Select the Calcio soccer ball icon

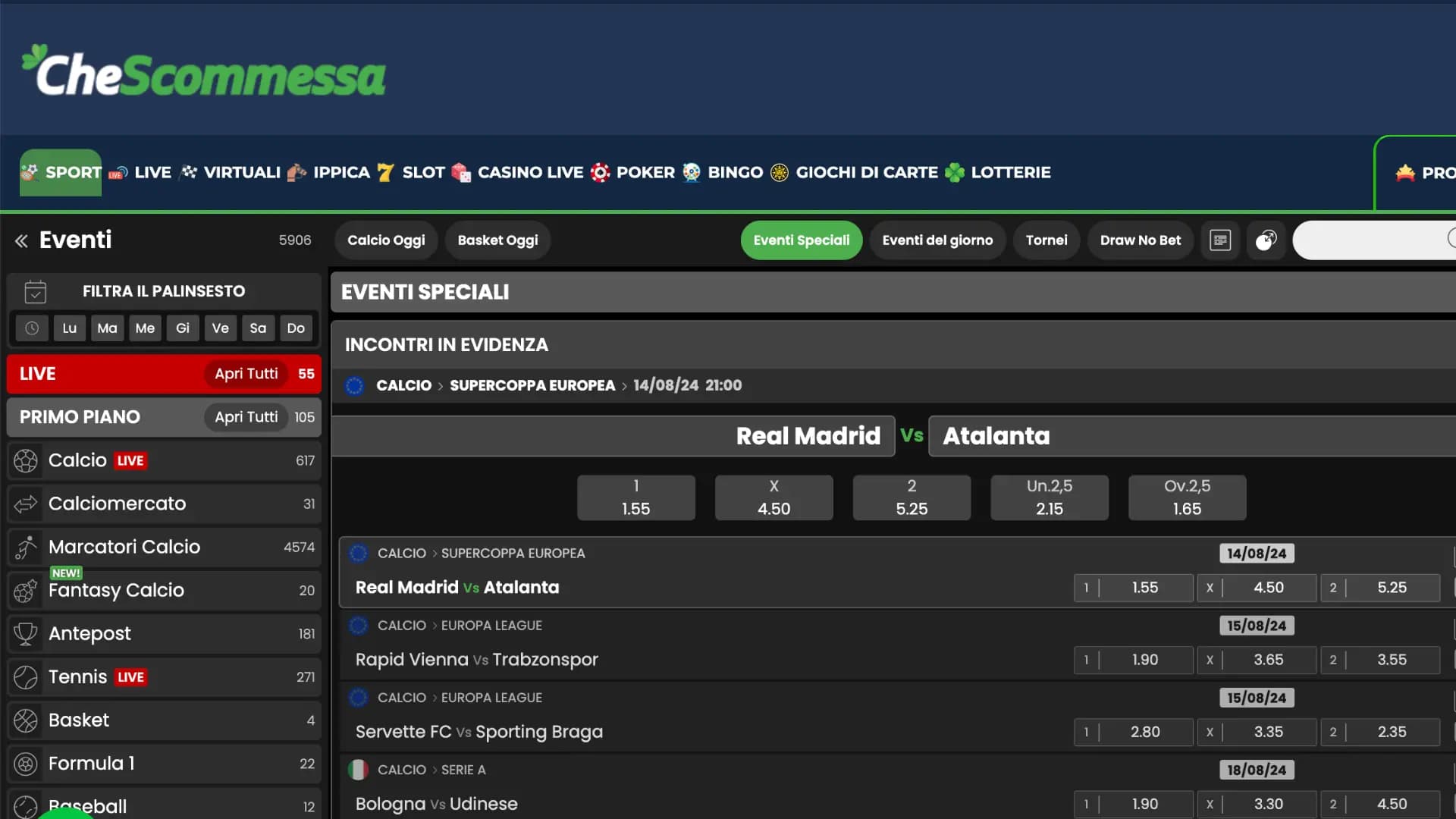[26, 460]
